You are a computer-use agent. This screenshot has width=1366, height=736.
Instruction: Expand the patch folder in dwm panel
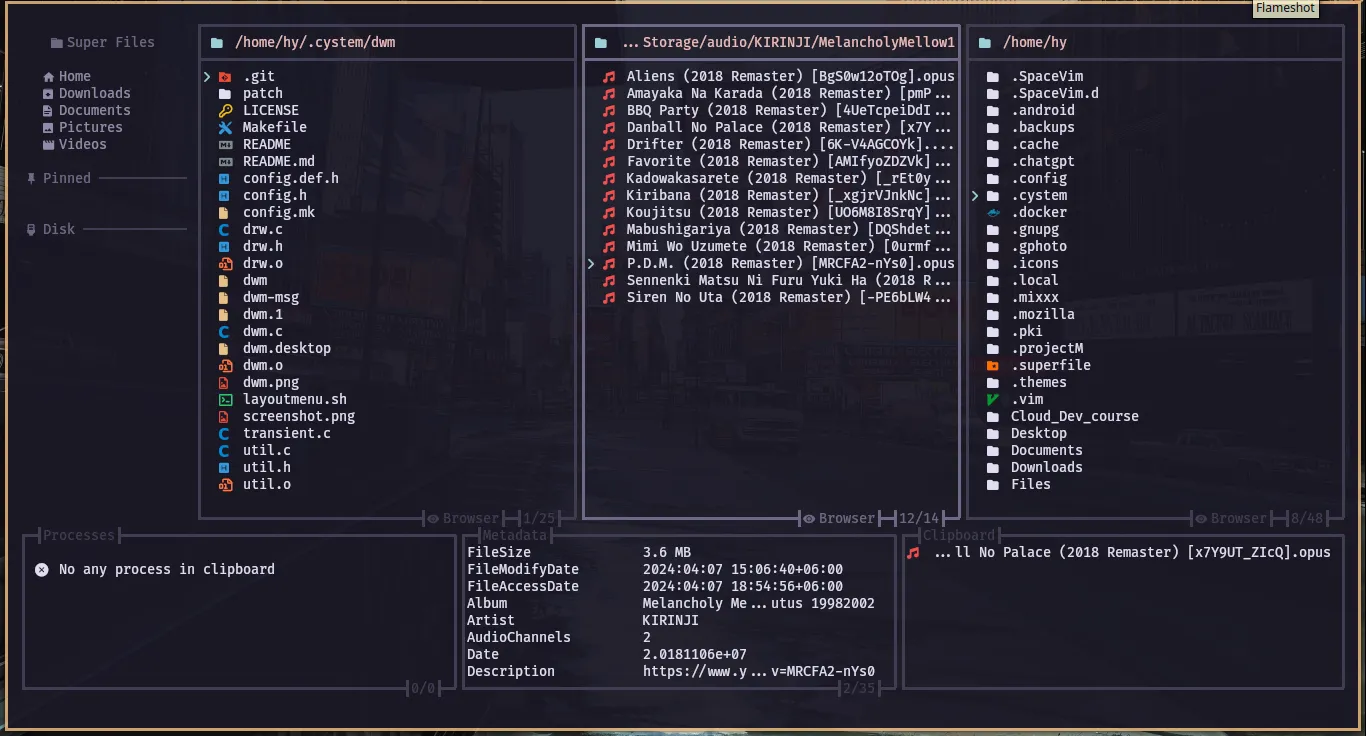[262, 94]
